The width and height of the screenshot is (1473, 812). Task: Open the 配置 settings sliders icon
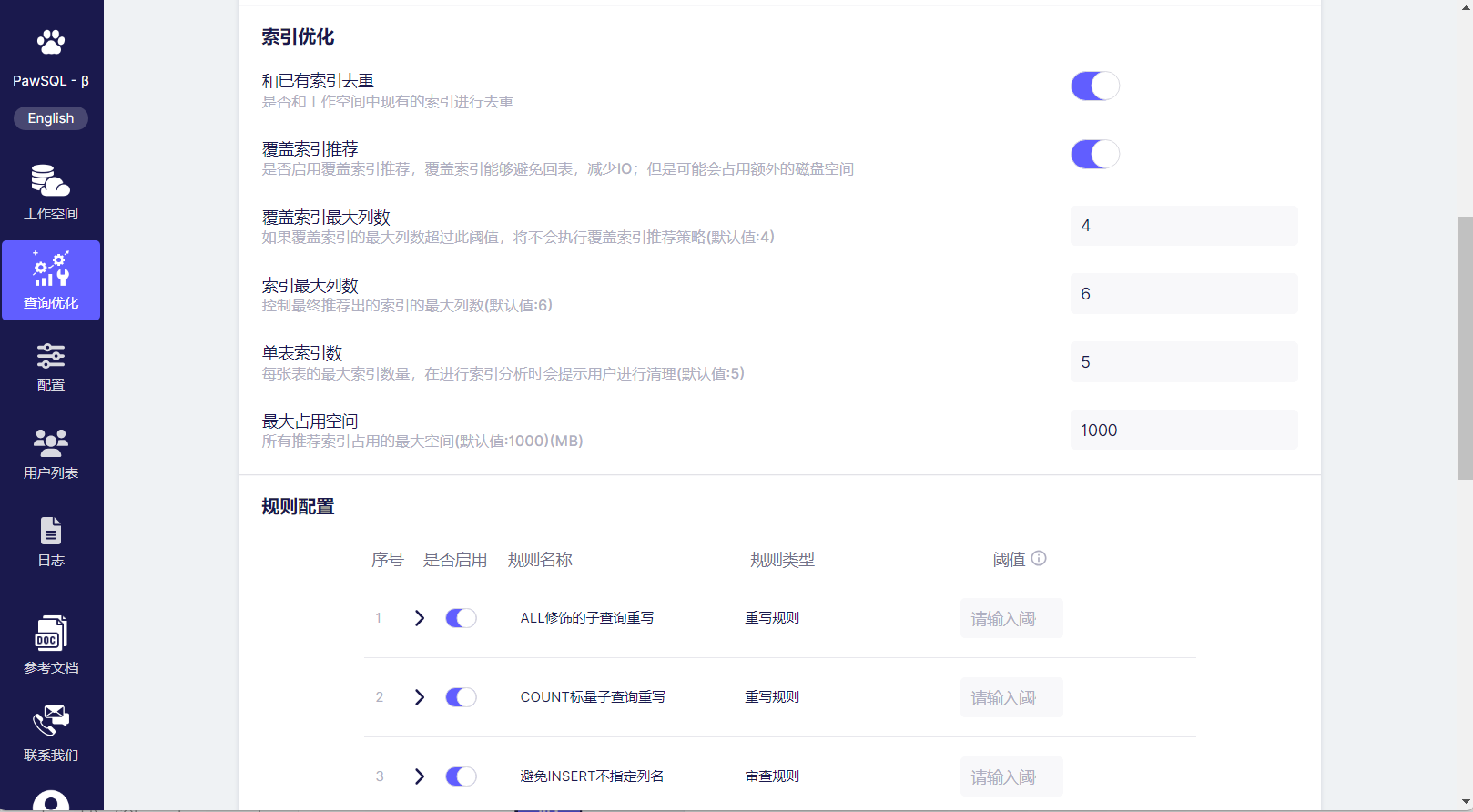51,356
